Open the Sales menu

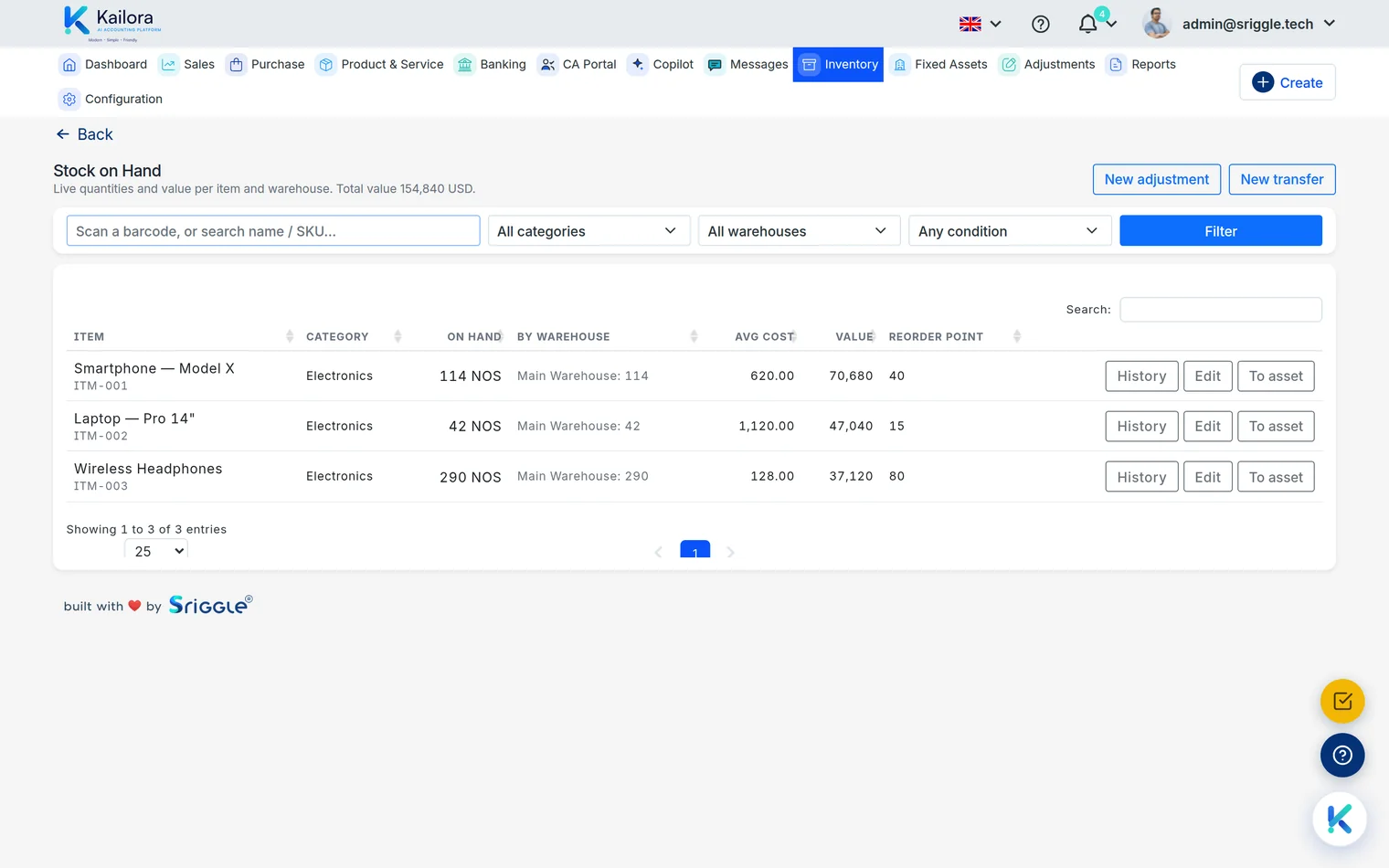[187, 64]
